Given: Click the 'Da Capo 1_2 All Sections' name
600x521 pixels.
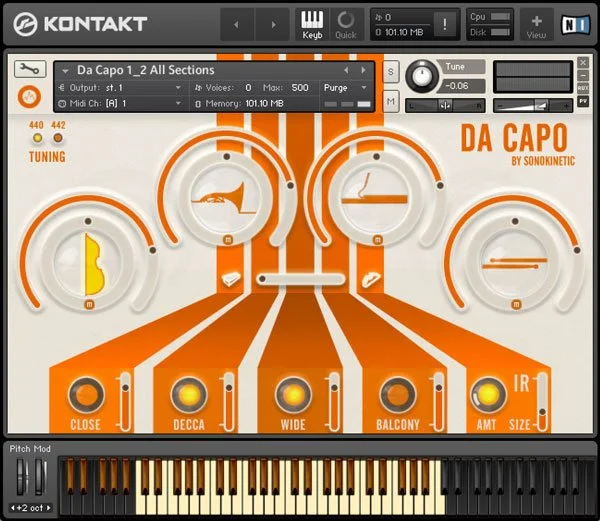Looking at the screenshot, I should click(146, 70).
